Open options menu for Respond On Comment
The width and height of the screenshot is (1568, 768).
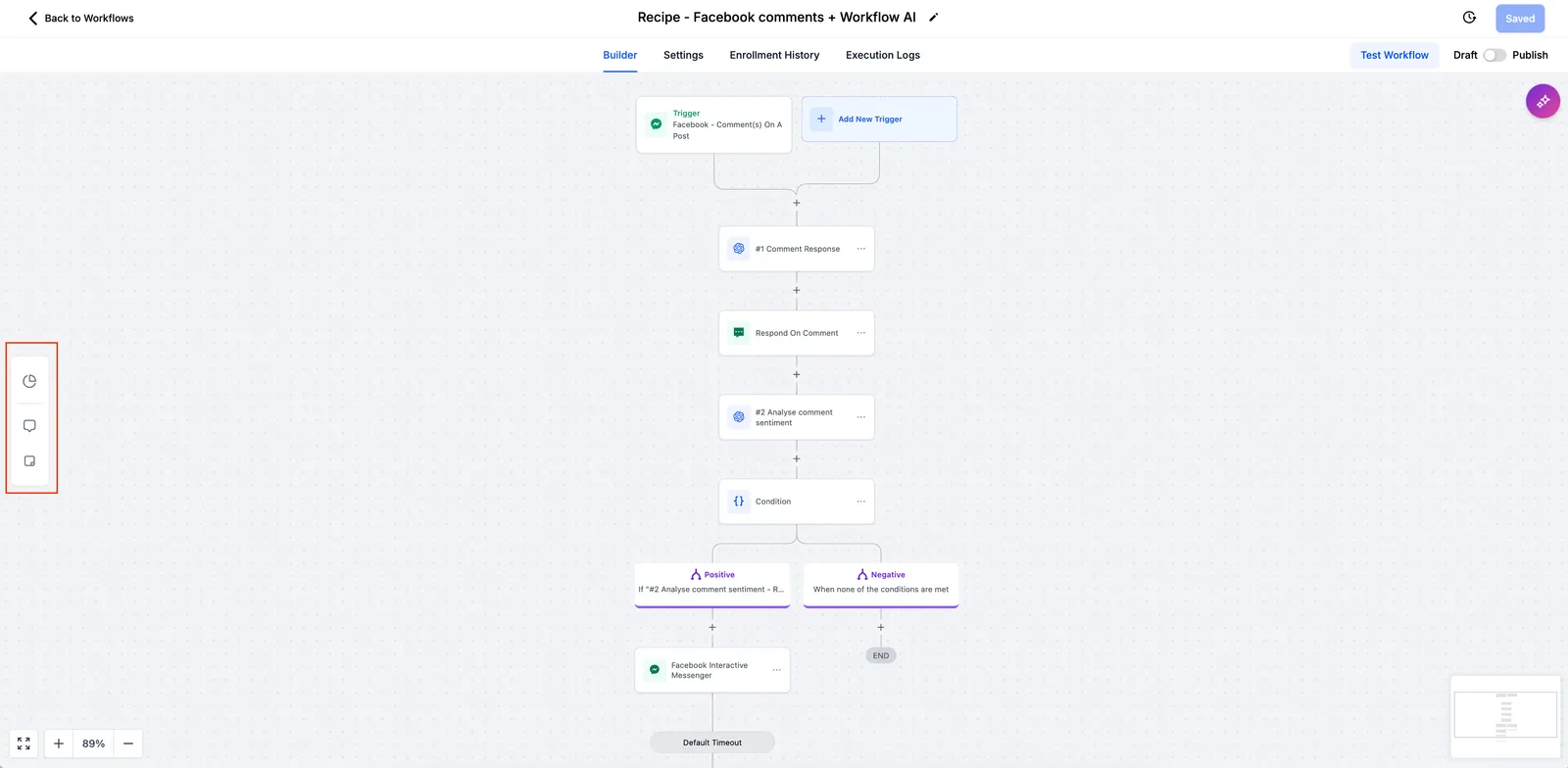pyautogui.click(x=861, y=333)
